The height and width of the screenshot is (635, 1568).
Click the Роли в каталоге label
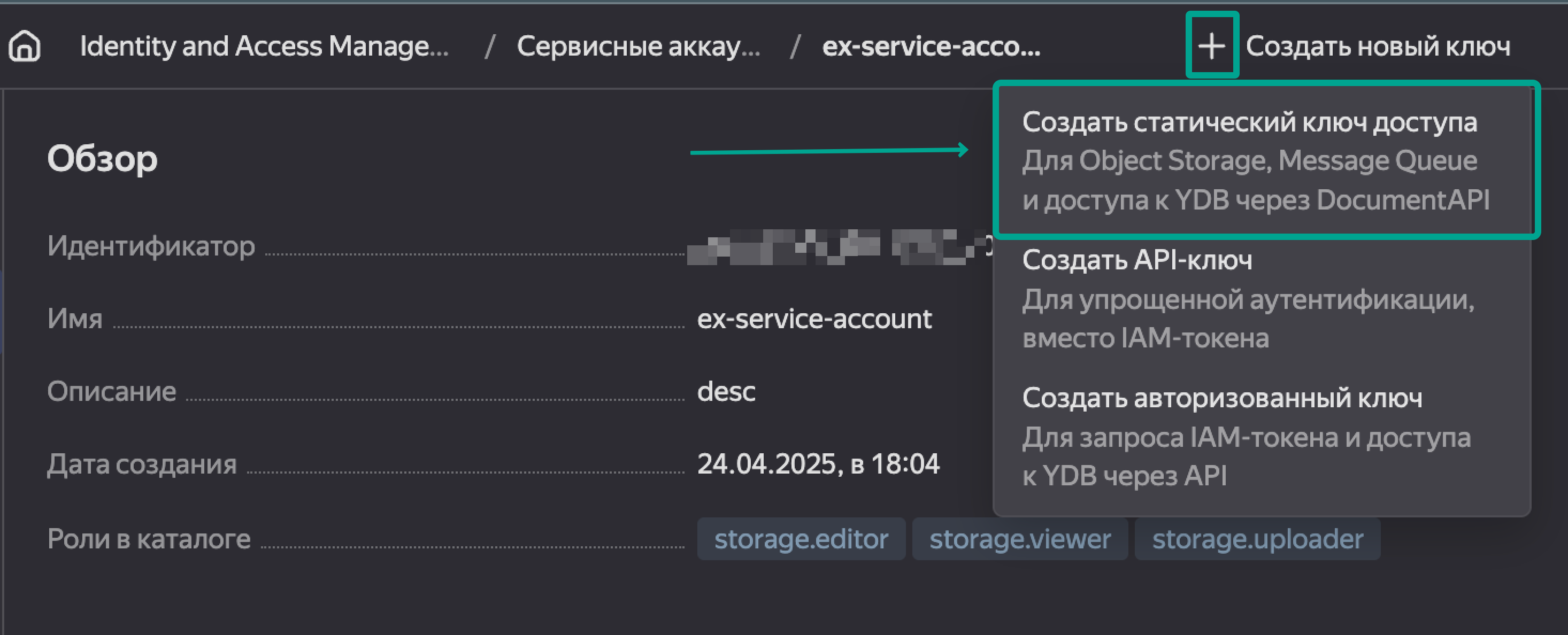pos(149,539)
